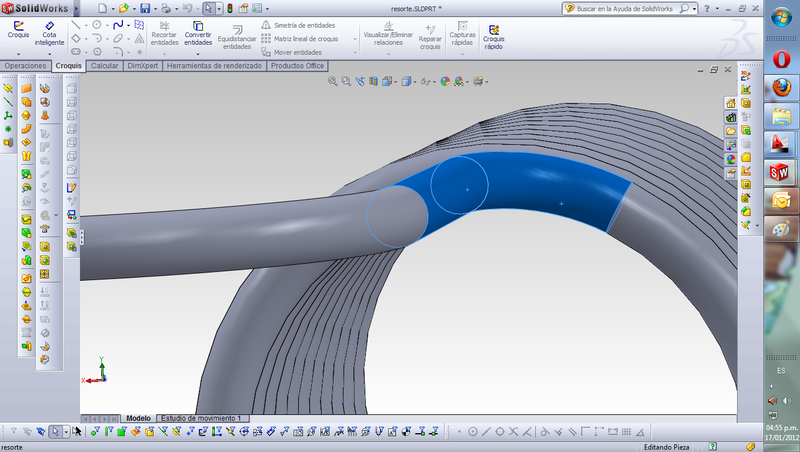The height and width of the screenshot is (452, 800).
Task: Click the Edit appearance color sphere icon
Action: 445,81
